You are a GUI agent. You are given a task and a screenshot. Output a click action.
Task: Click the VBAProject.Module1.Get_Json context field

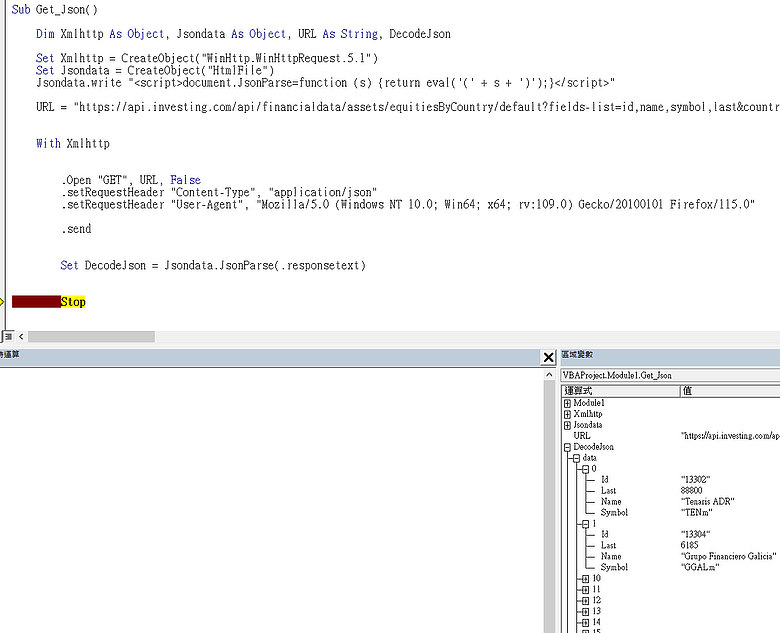click(670, 375)
